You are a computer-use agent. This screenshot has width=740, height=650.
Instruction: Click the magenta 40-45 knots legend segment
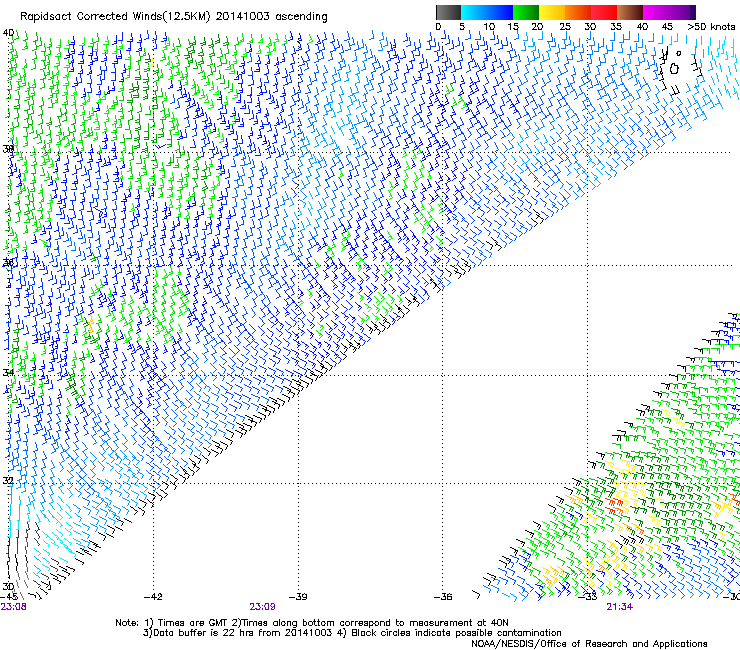click(656, 12)
